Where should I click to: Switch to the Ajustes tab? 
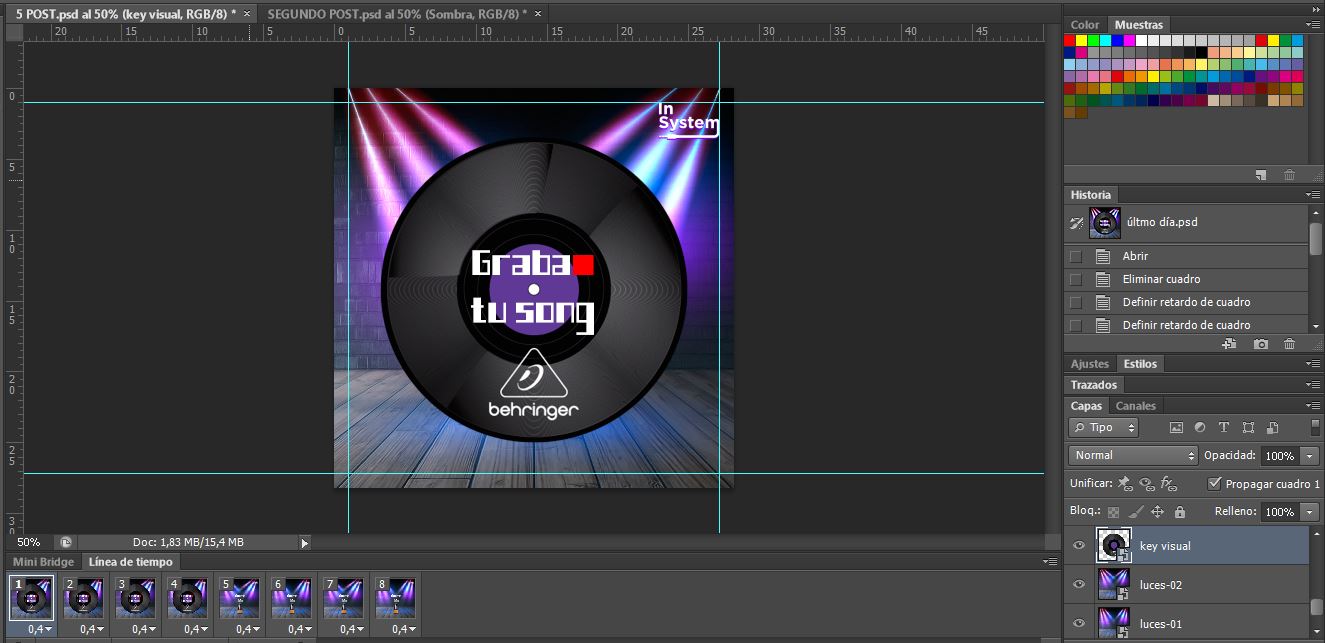pos(1090,364)
